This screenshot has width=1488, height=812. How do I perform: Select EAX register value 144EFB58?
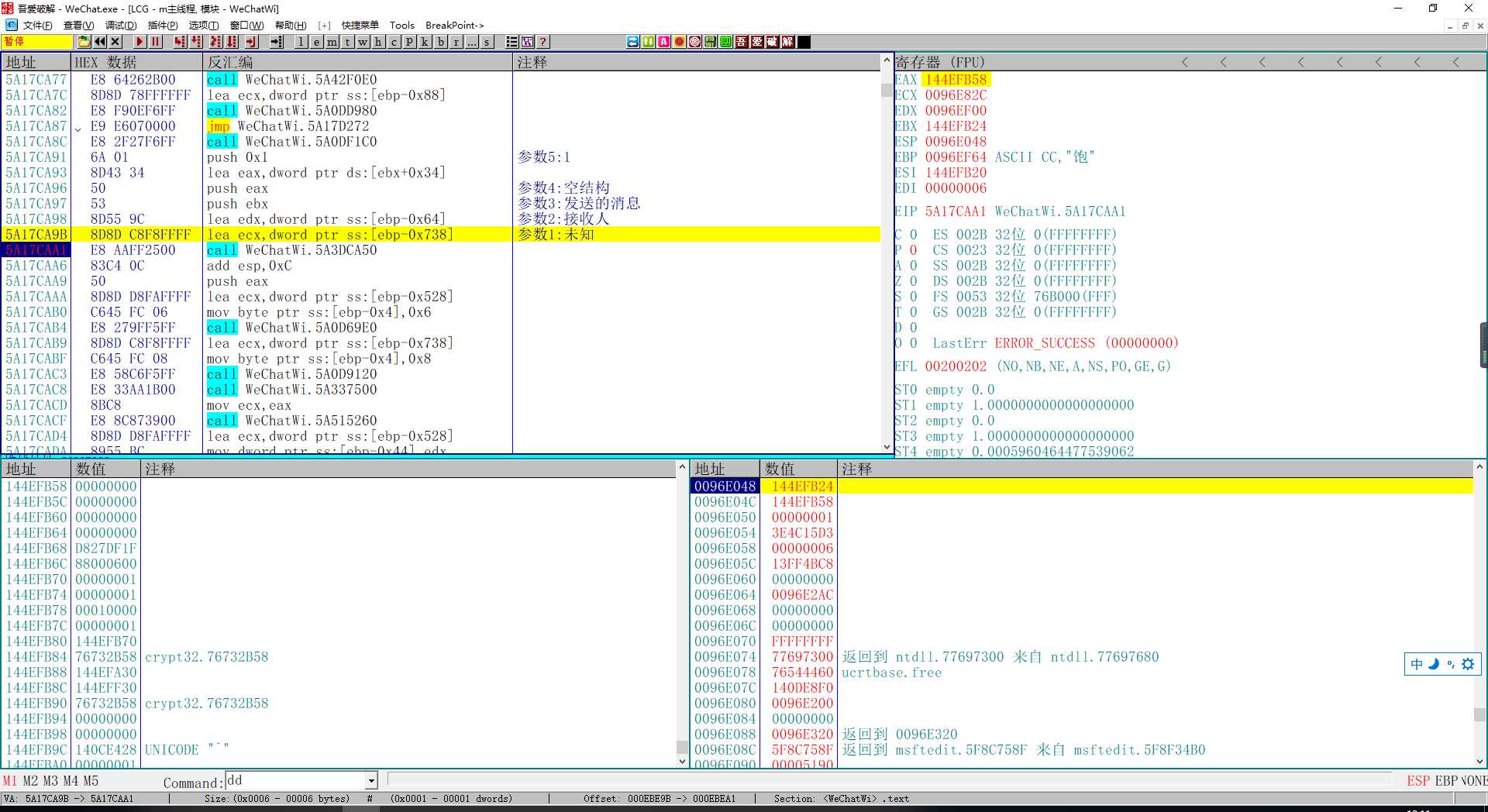(956, 80)
